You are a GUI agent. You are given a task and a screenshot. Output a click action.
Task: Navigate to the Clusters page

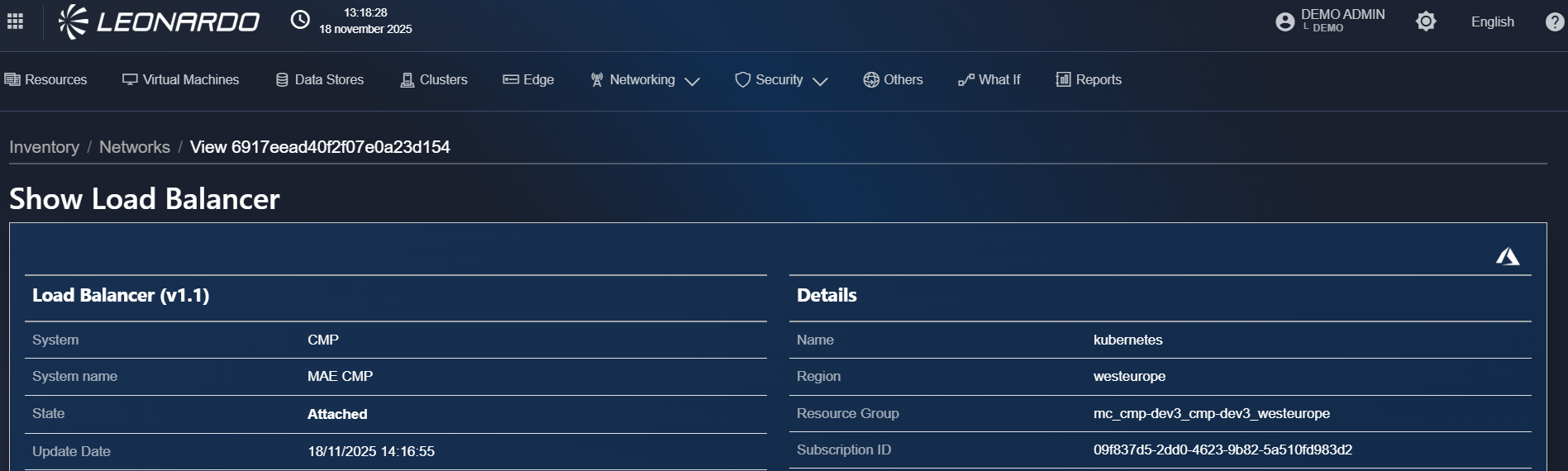[x=434, y=80]
